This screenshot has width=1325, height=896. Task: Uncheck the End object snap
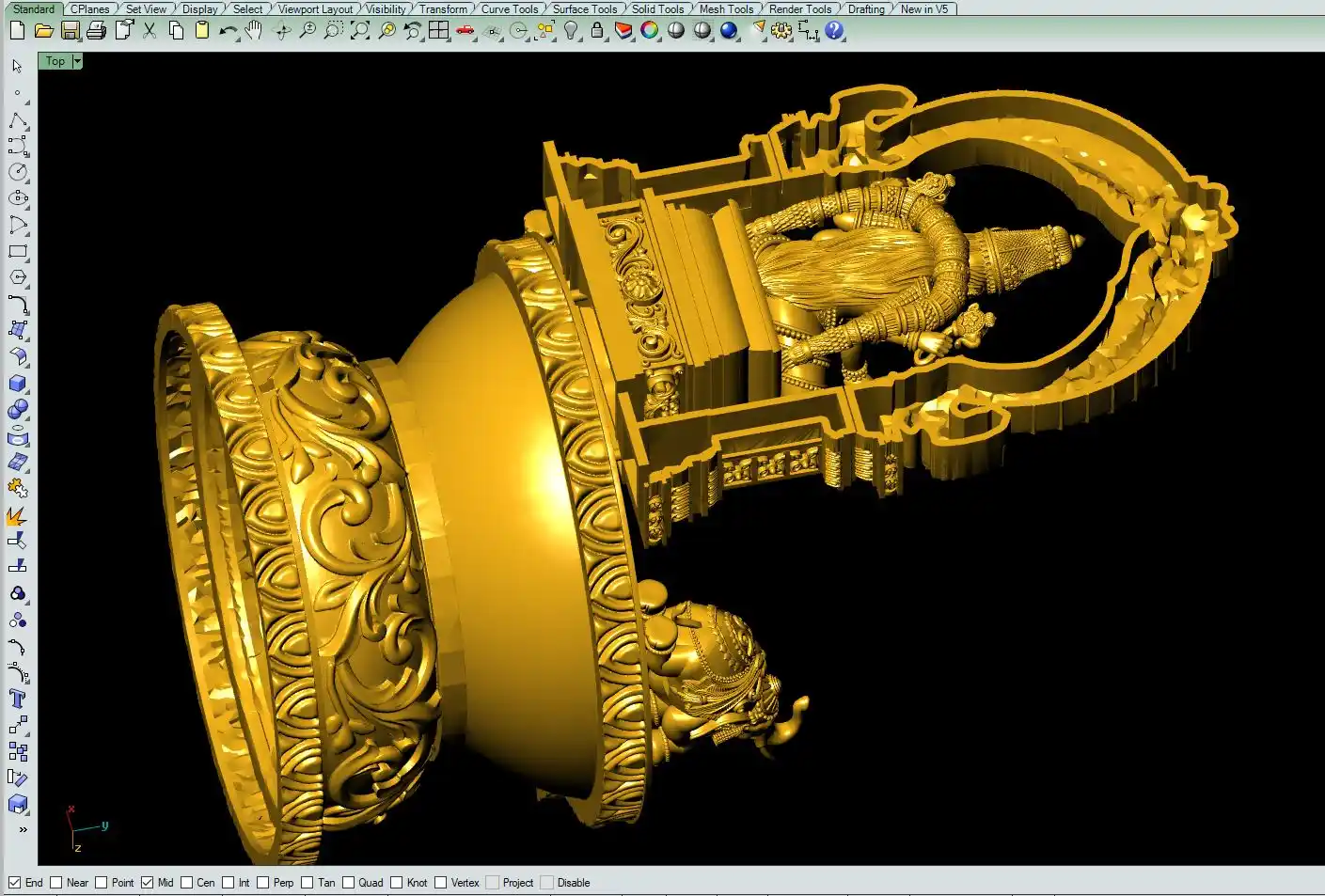[x=15, y=883]
